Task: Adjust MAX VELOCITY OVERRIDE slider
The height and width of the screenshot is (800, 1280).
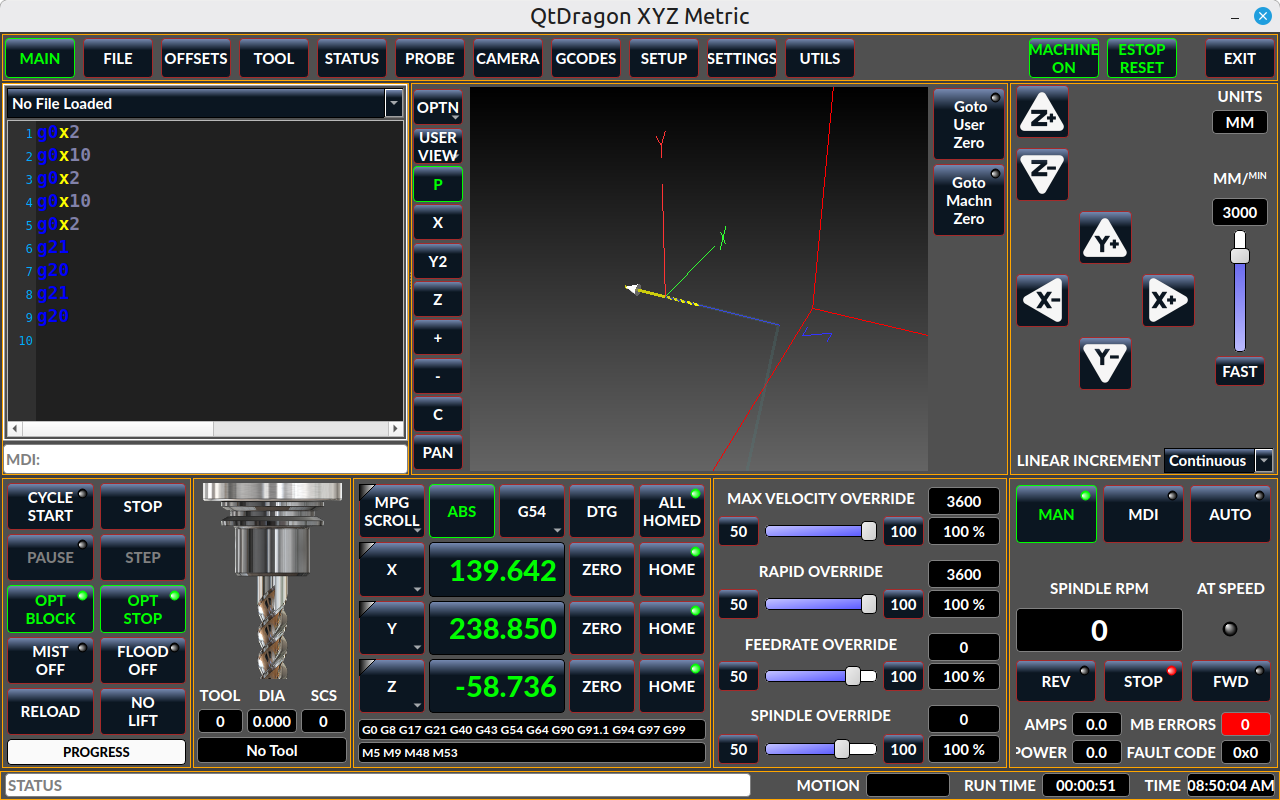Action: click(x=821, y=531)
